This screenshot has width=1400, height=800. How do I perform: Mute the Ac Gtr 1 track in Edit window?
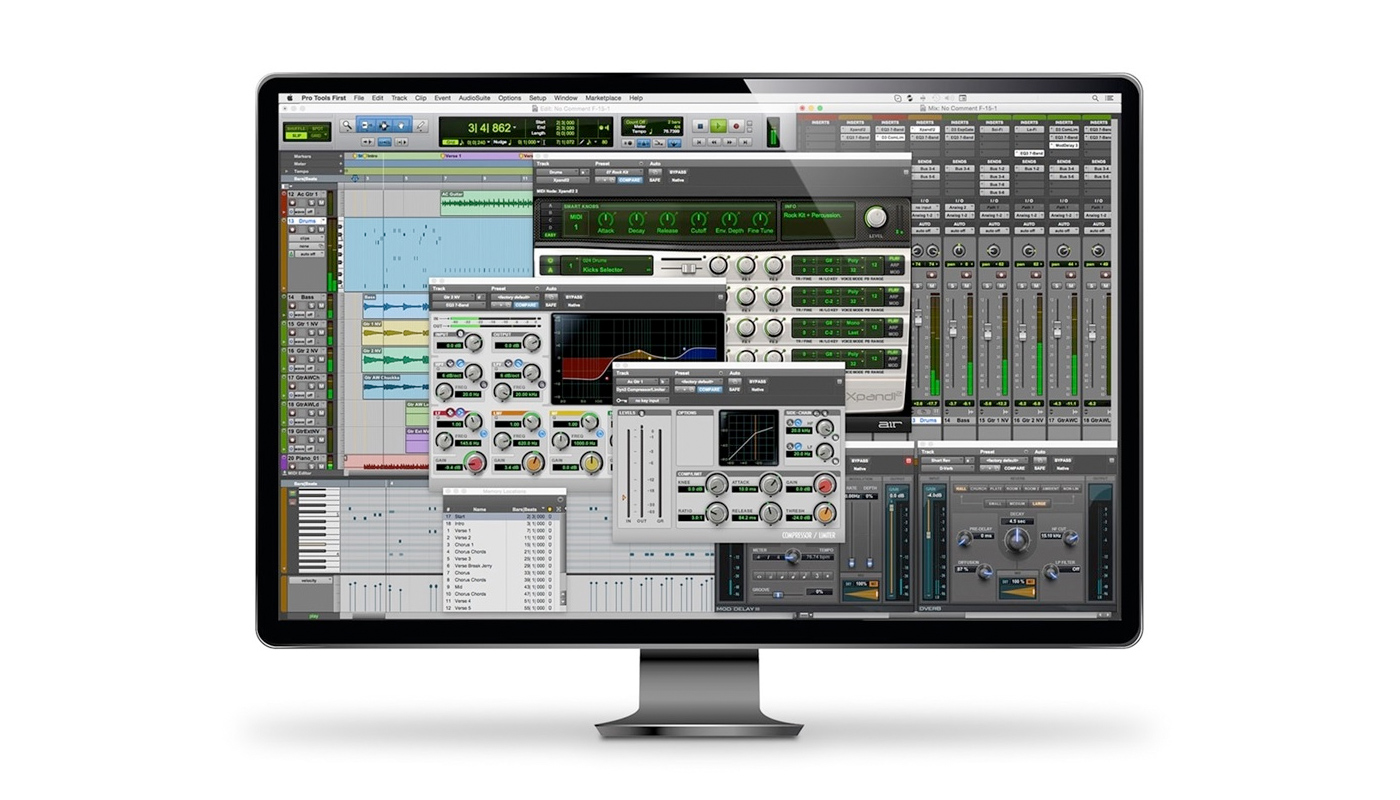click(321, 203)
